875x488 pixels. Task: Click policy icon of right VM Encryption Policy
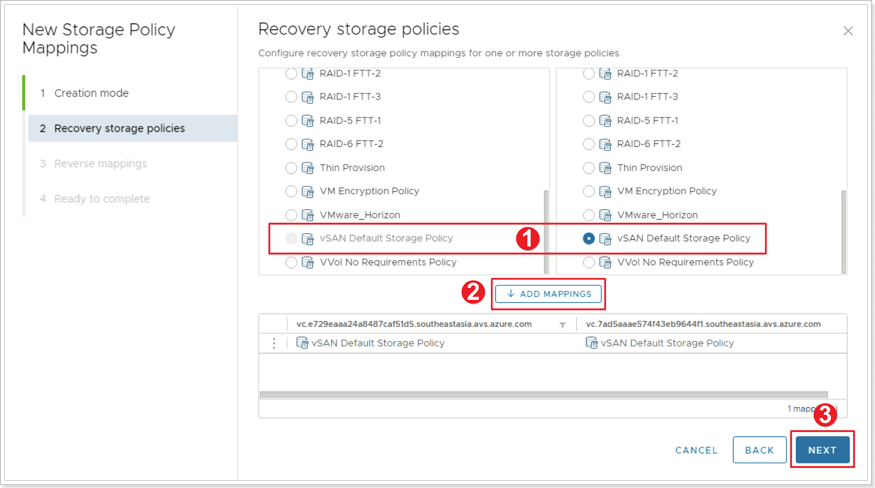[605, 192]
